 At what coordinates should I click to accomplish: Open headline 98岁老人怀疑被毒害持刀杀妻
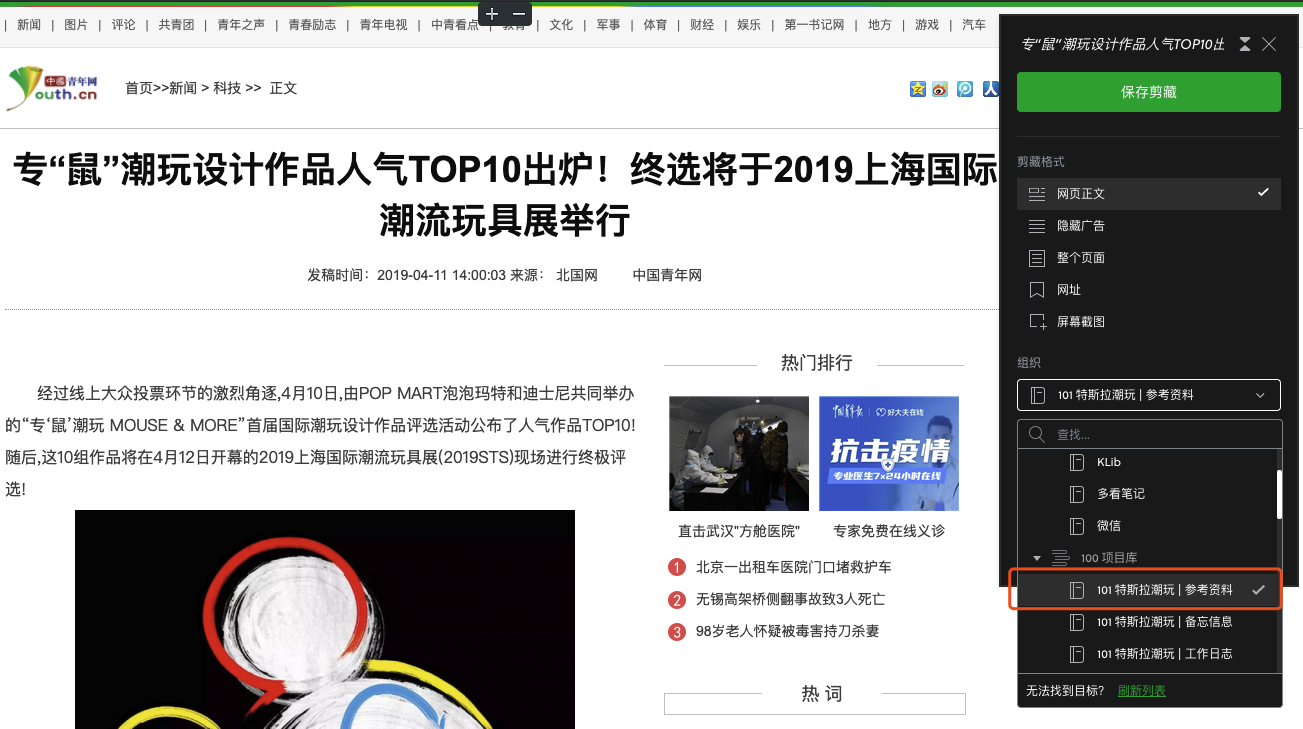pyautogui.click(x=787, y=631)
